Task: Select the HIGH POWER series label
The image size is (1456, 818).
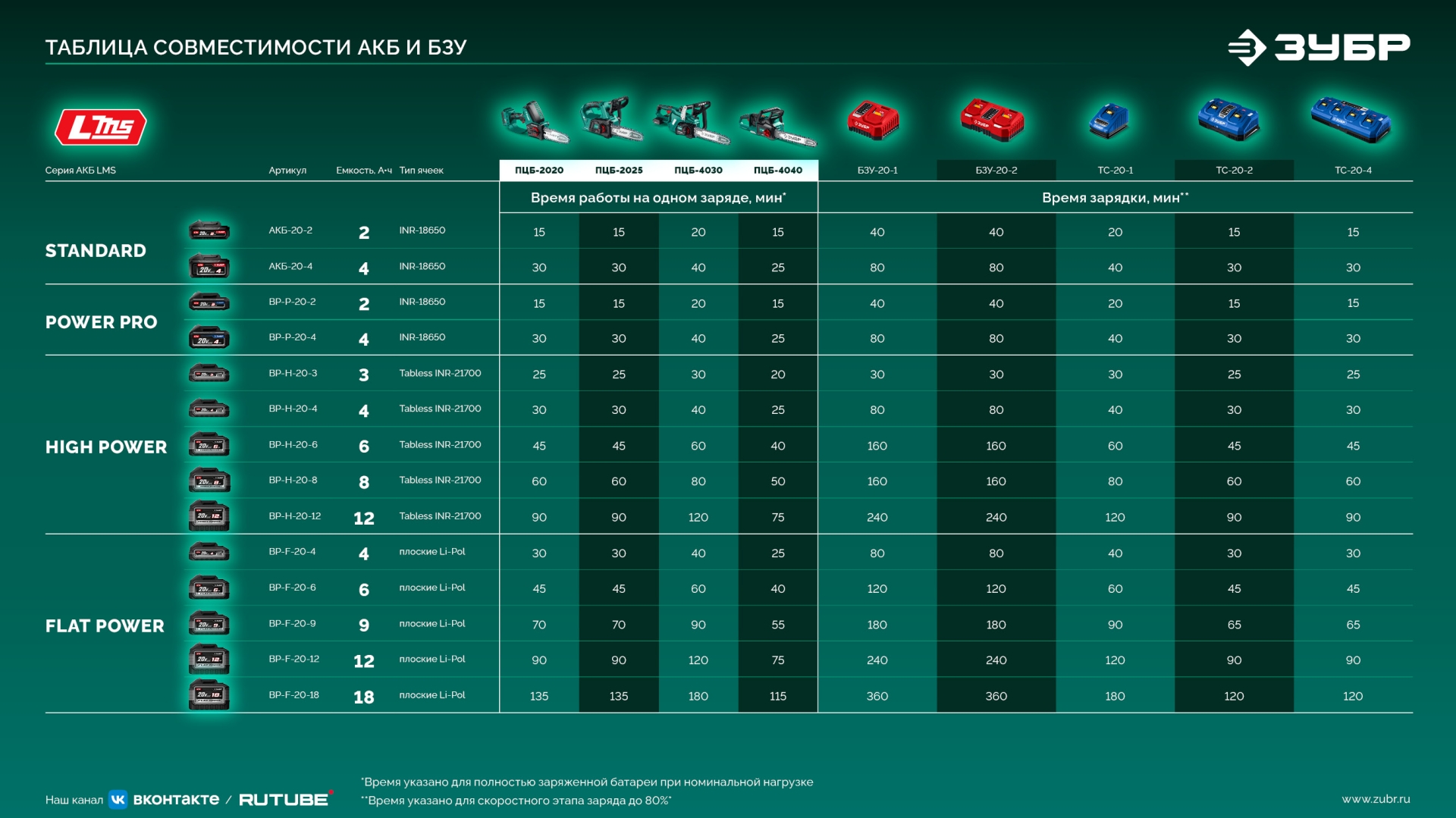Action: point(106,447)
